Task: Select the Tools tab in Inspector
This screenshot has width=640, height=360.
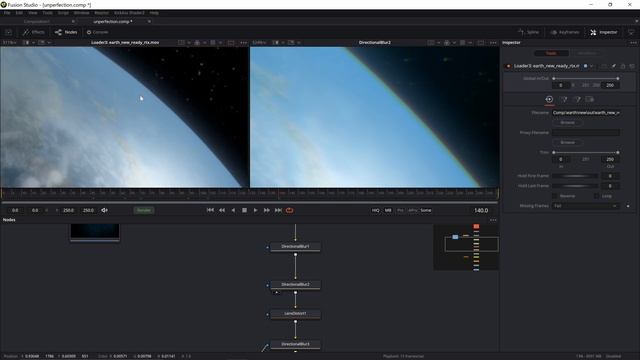Action: [x=551, y=53]
